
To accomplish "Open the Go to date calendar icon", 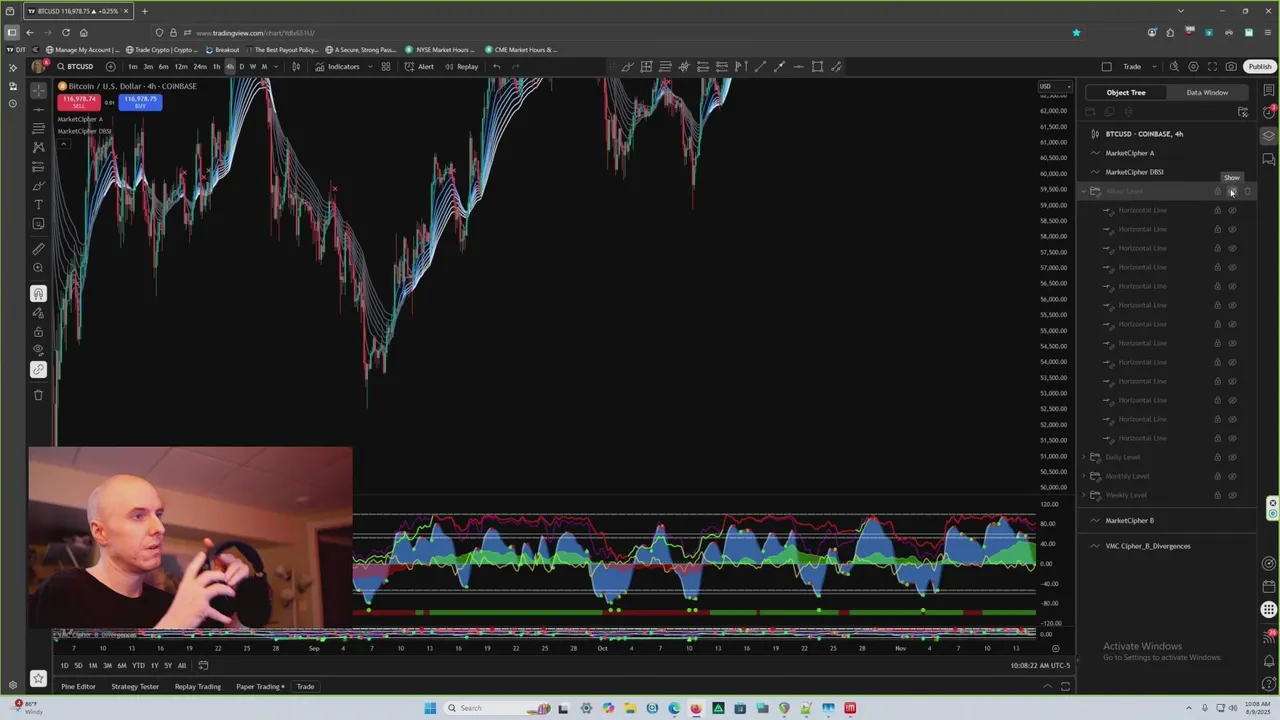I will tap(203, 665).
